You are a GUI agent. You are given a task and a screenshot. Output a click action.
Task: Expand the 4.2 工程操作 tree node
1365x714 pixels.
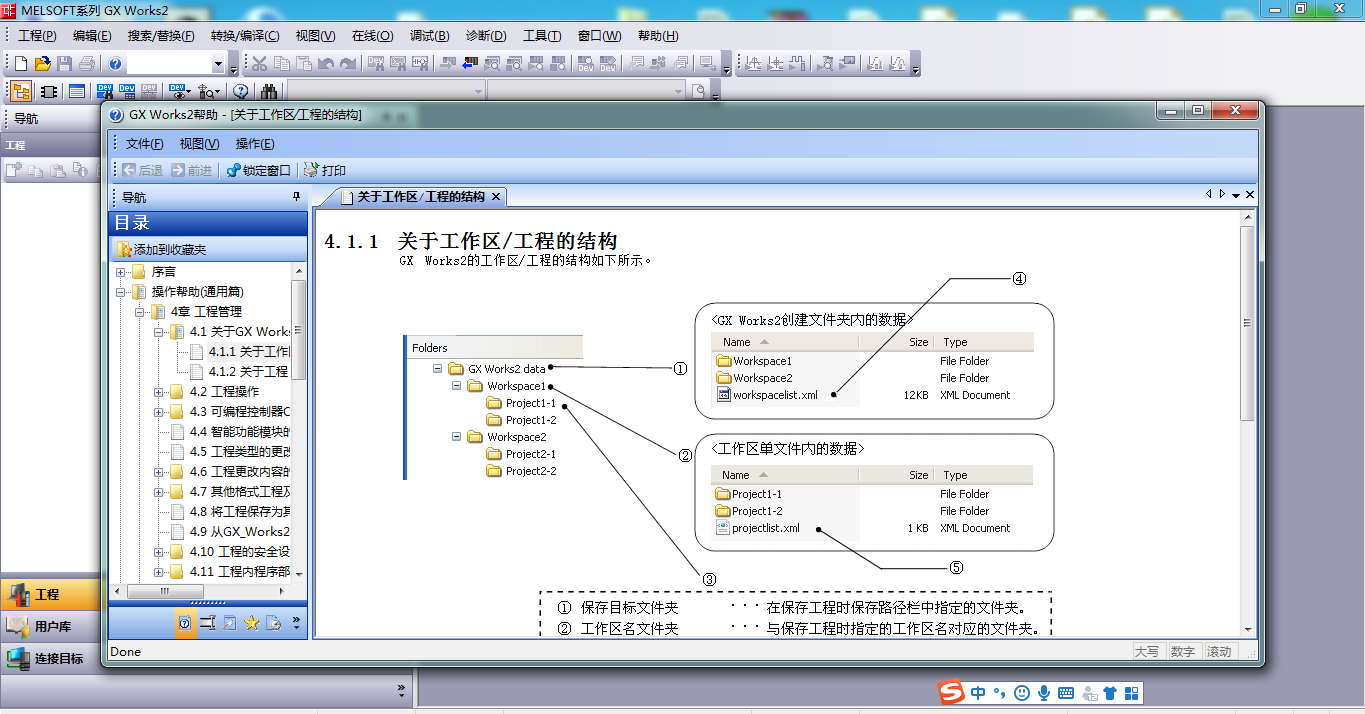point(159,392)
